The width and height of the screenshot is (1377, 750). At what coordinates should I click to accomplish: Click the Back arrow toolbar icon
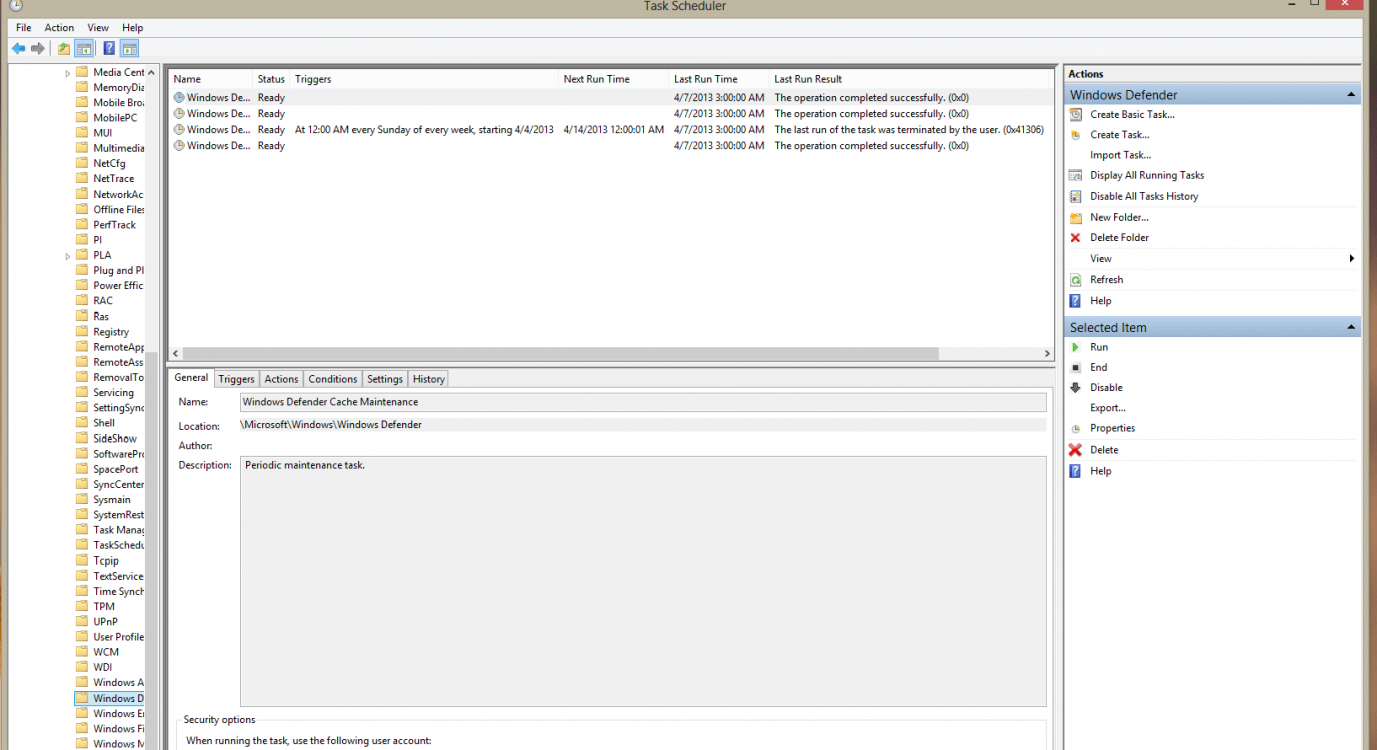19,48
